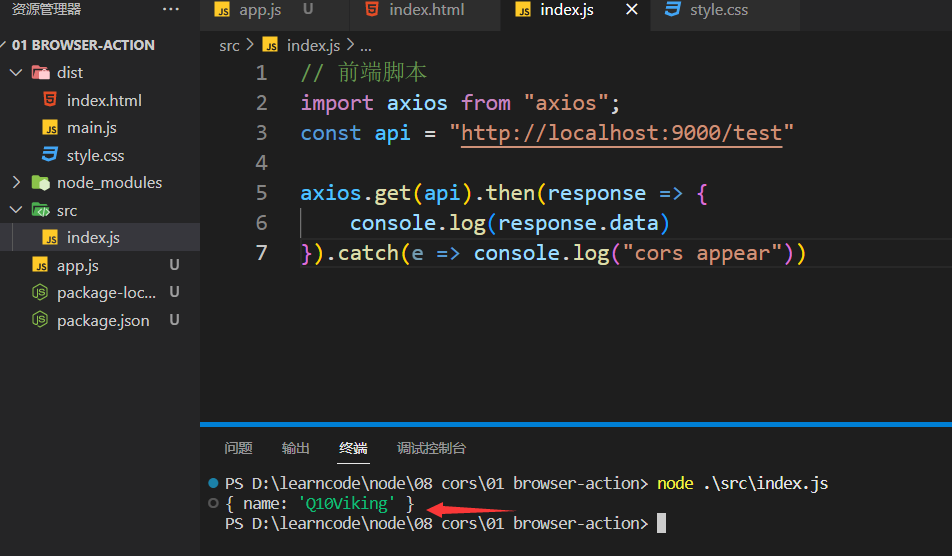Open the explorer more actions ellipsis
Viewport: 952px width, 556px height.
coord(171,10)
